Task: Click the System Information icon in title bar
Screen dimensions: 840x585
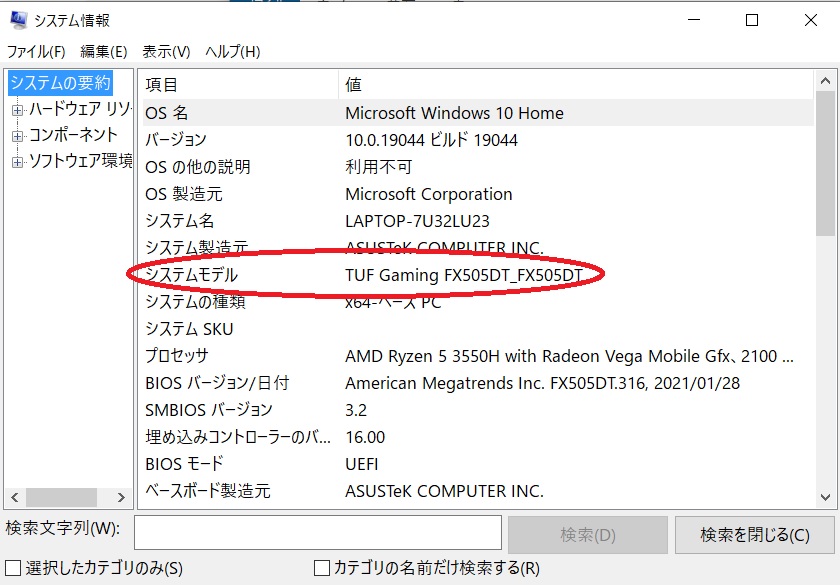Action: (x=18, y=19)
